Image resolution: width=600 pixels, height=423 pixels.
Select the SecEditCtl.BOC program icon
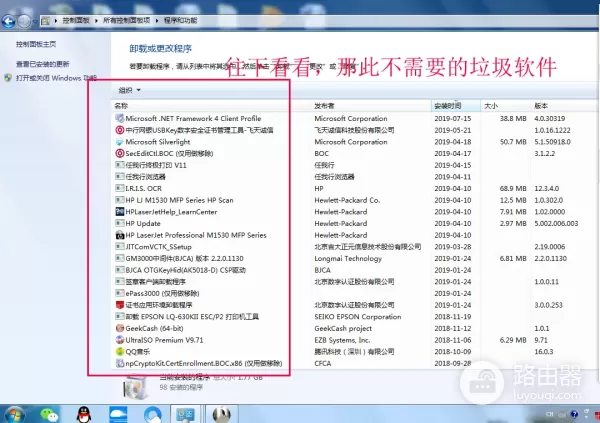(120, 154)
